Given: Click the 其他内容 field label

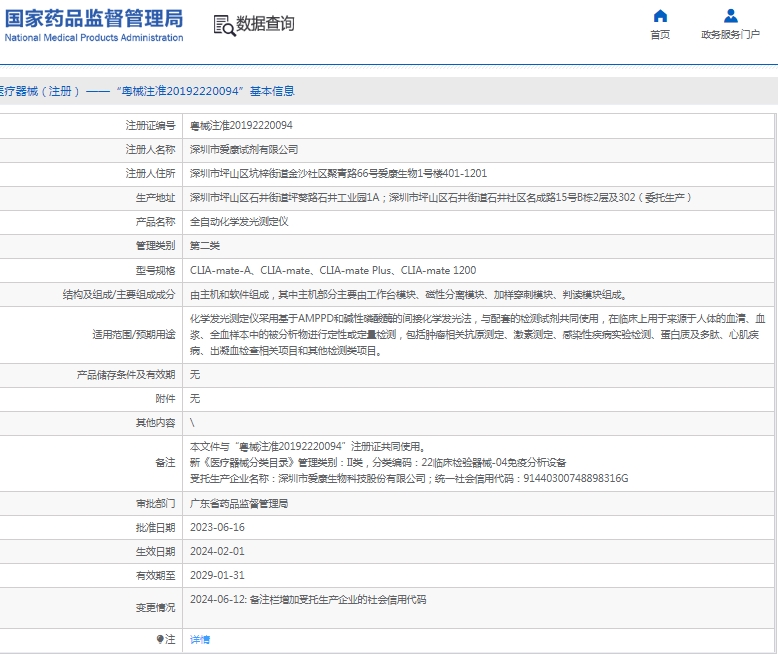Looking at the screenshot, I should 155,423.
